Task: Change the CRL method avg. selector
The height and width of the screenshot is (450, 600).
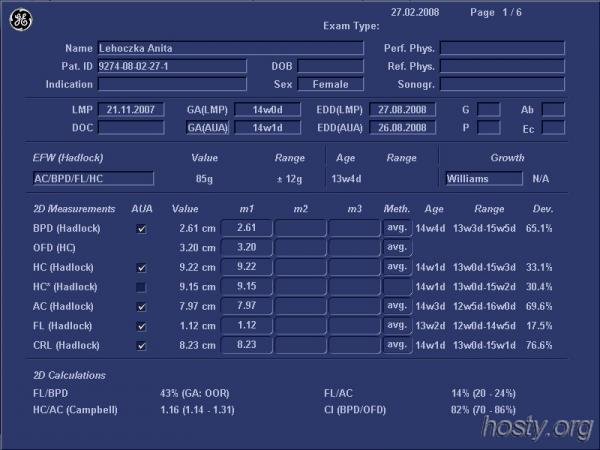Action: click(397, 345)
